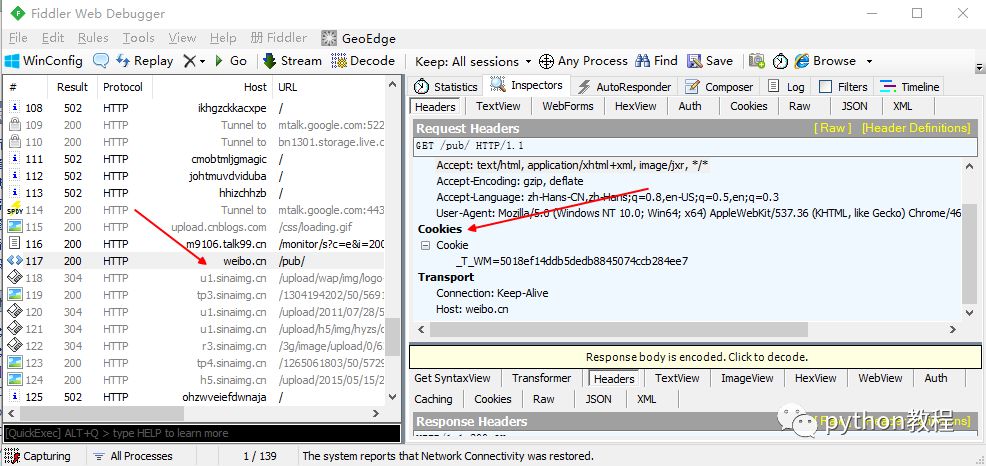Sort sessions by Host column header
Screen dimensions: 986x466
pyautogui.click(x=212, y=87)
